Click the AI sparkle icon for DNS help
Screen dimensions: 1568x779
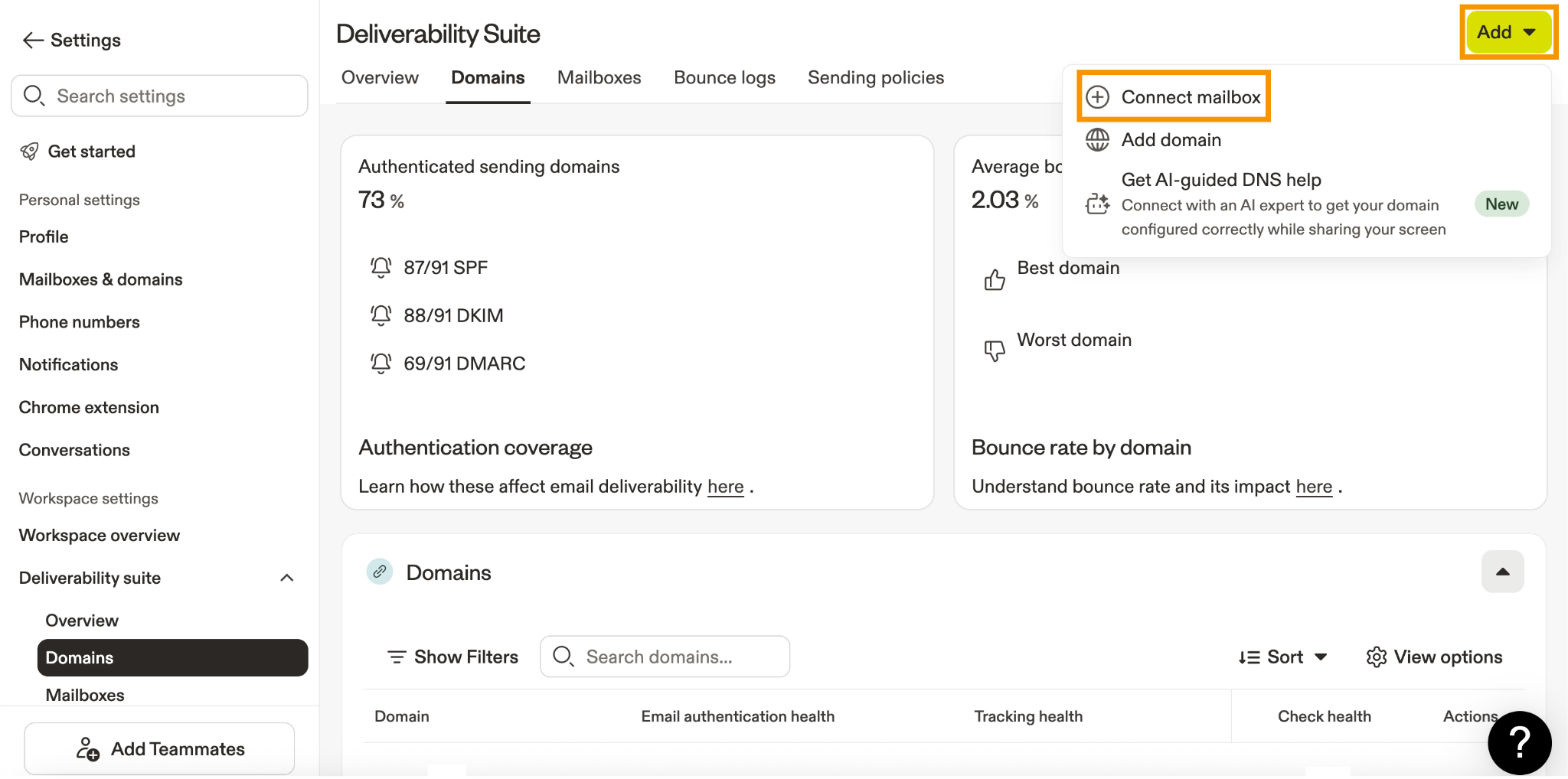(x=1098, y=204)
